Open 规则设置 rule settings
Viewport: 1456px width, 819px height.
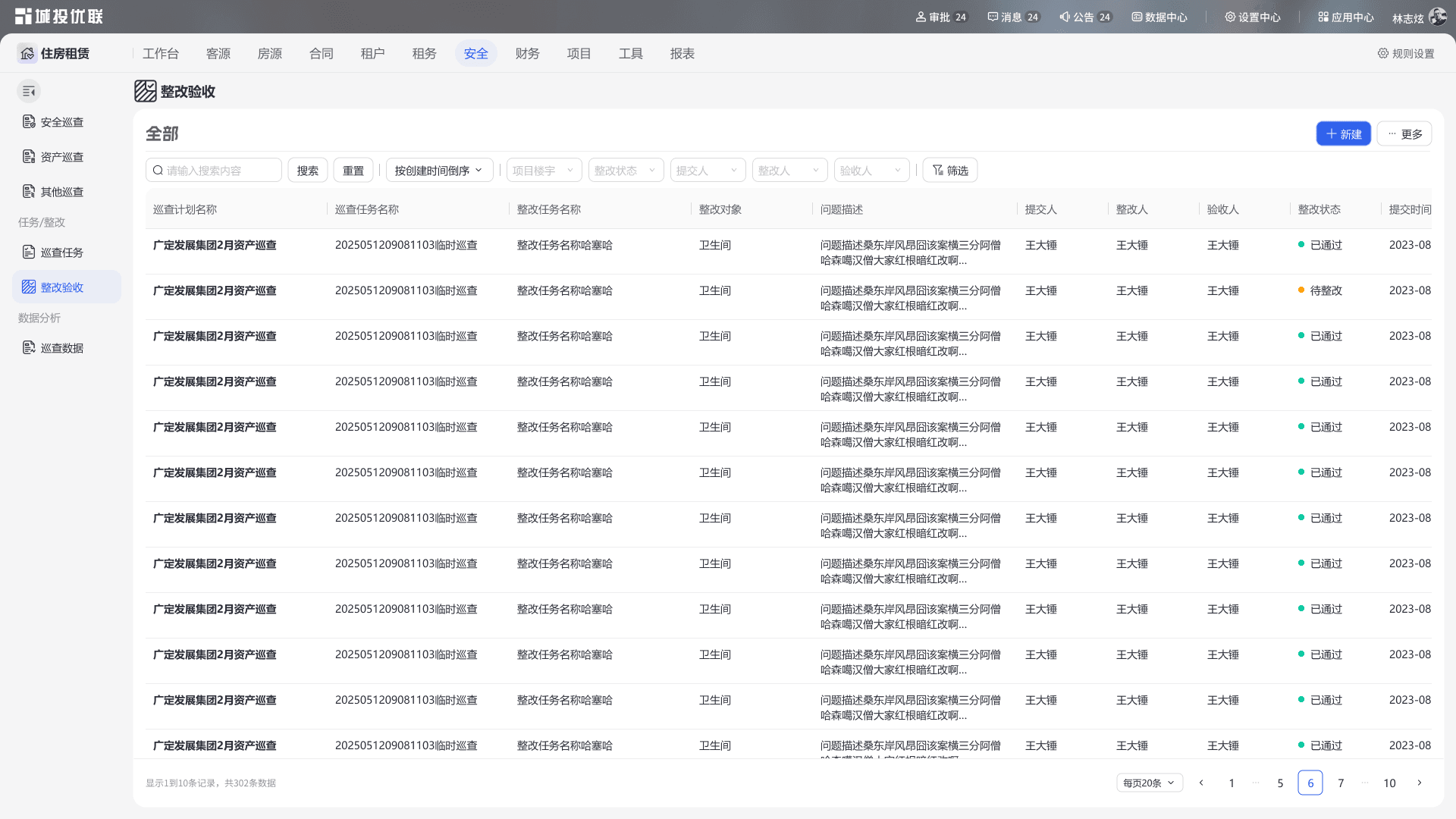[x=1406, y=53]
